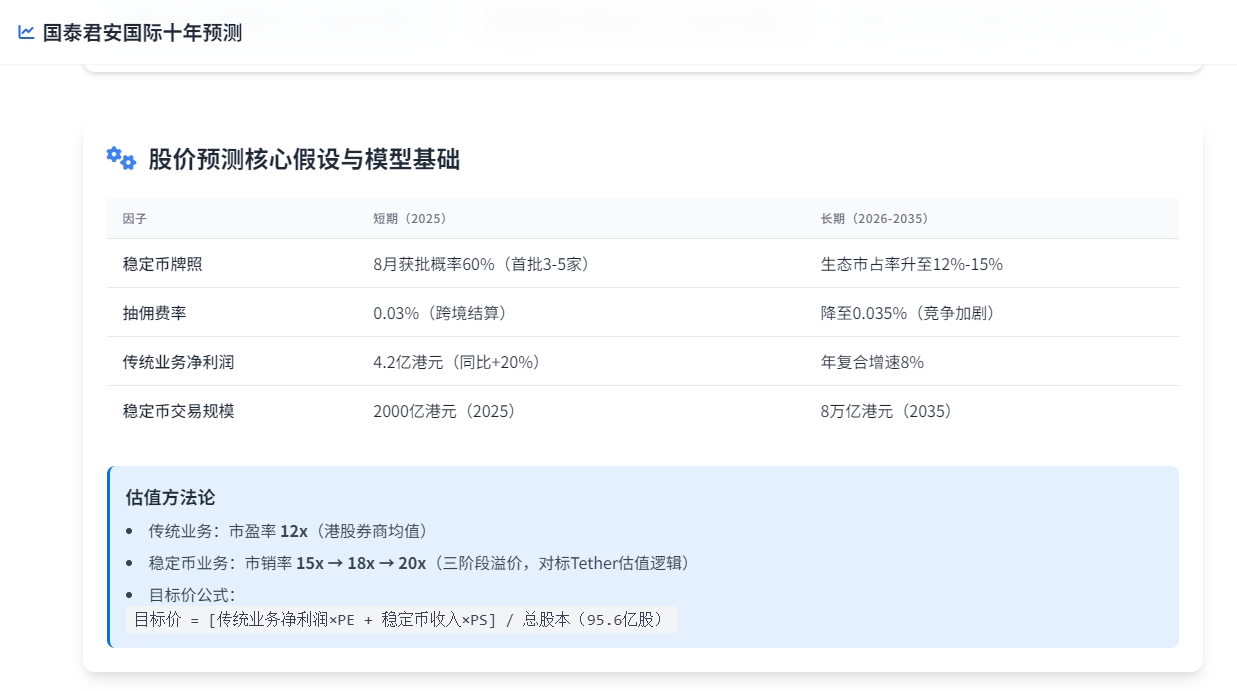Click cell 降至0.035%（竞争加剧）
The height and width of the screenshot is (691, 1237).
912,313
